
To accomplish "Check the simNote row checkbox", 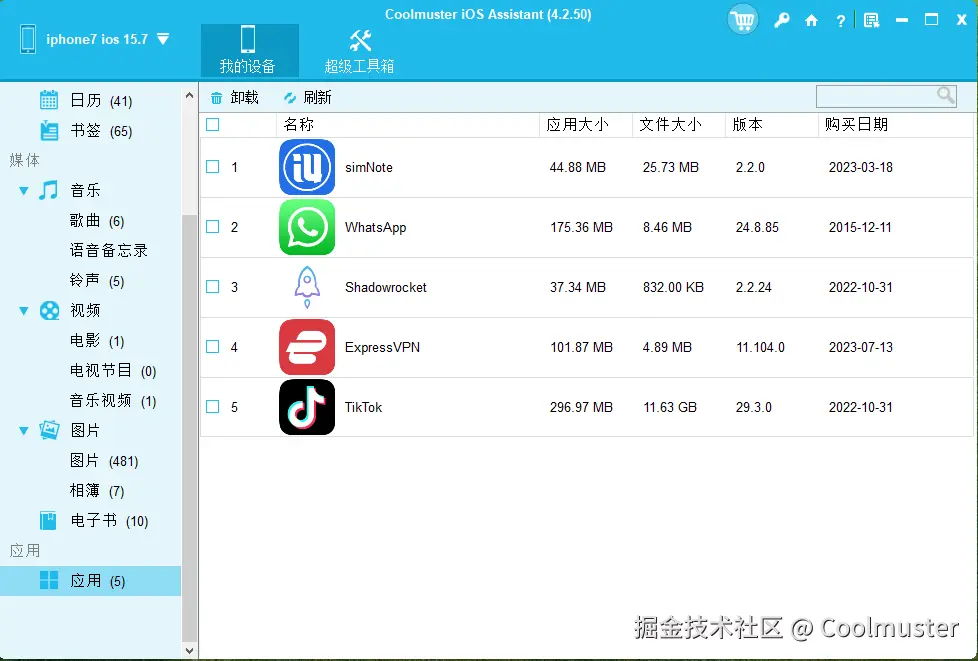I will (x=213, y=167).
